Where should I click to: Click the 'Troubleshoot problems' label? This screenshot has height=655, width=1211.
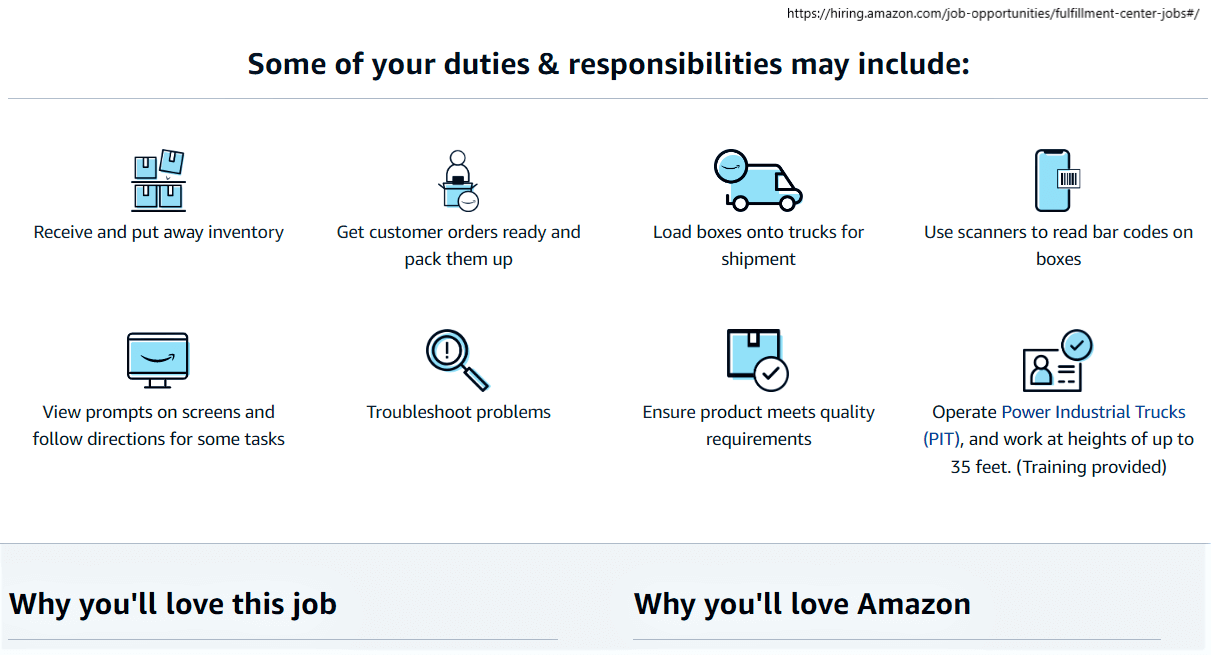tap(459, 412)
